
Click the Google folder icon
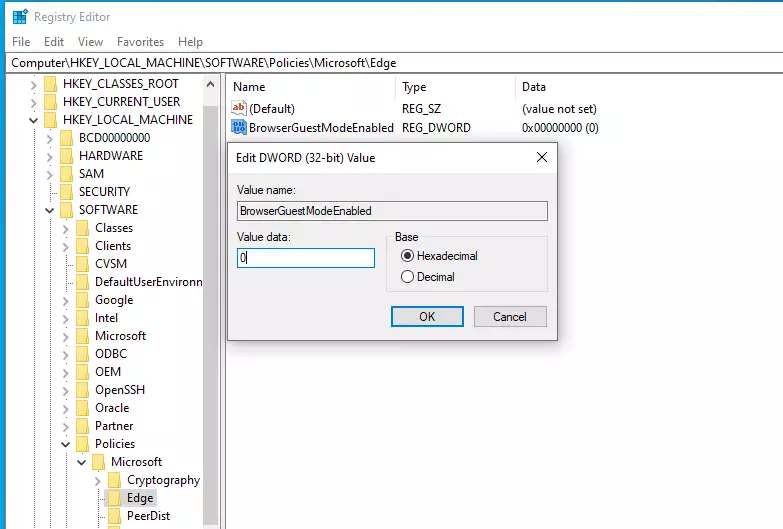[82, 300]
